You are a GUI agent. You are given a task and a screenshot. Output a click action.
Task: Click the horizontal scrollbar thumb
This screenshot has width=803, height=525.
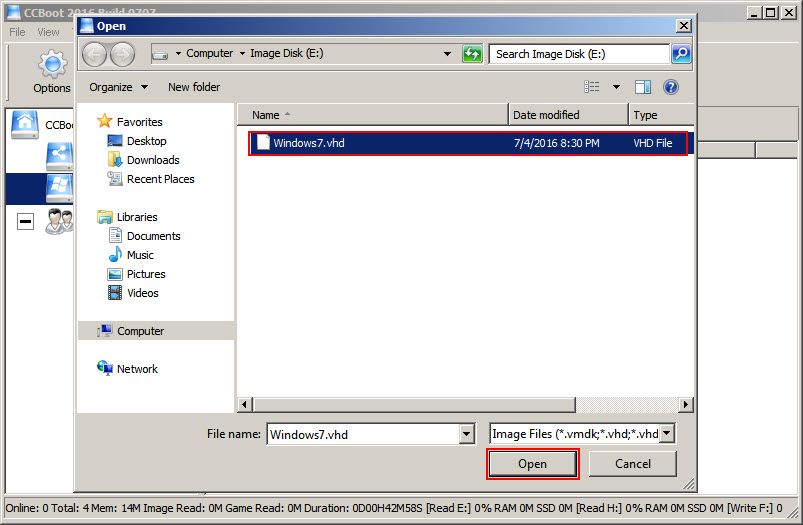[414, 405]
